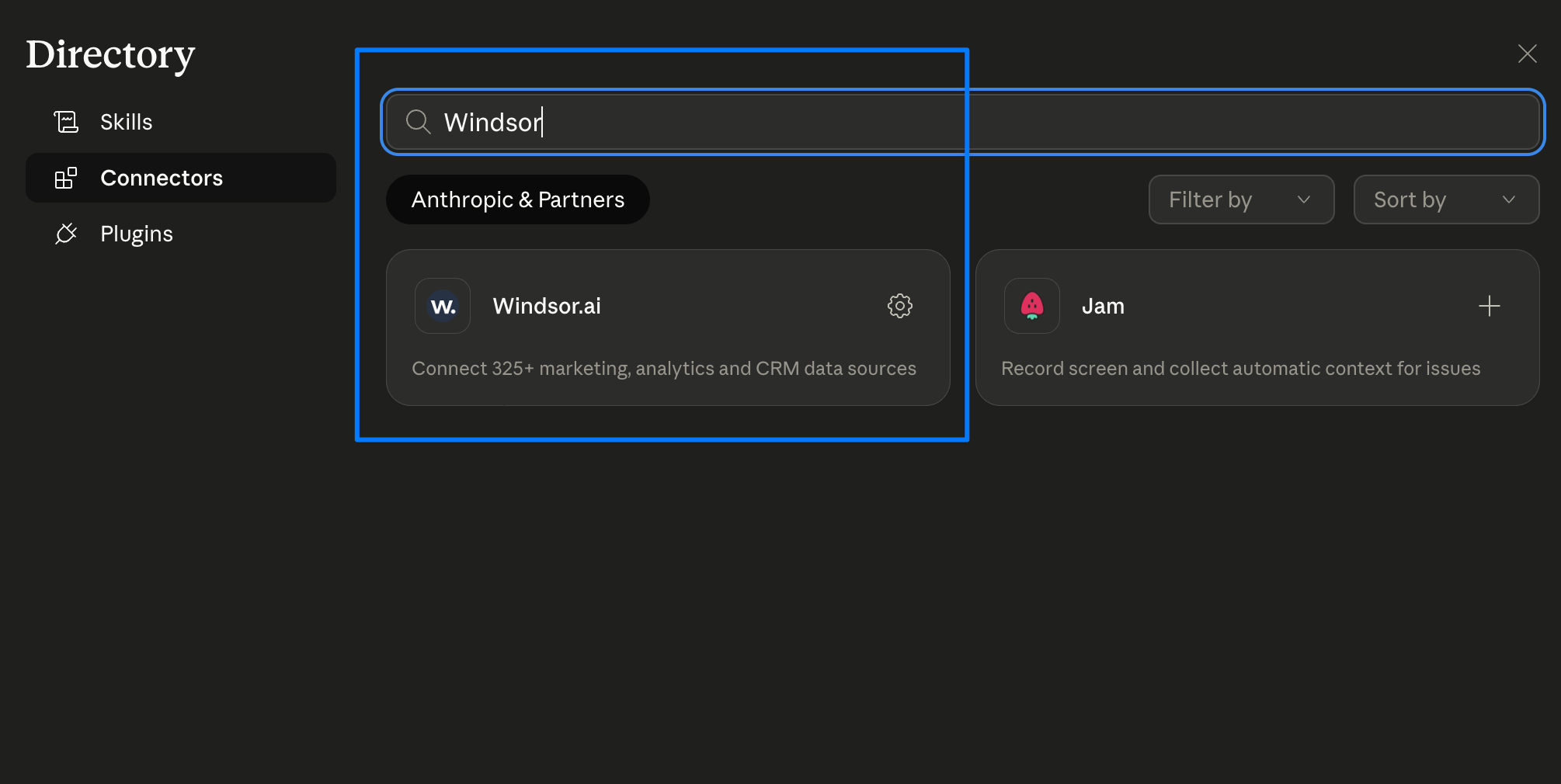
Task: Open the Jam connector title
Action: 1103,306
